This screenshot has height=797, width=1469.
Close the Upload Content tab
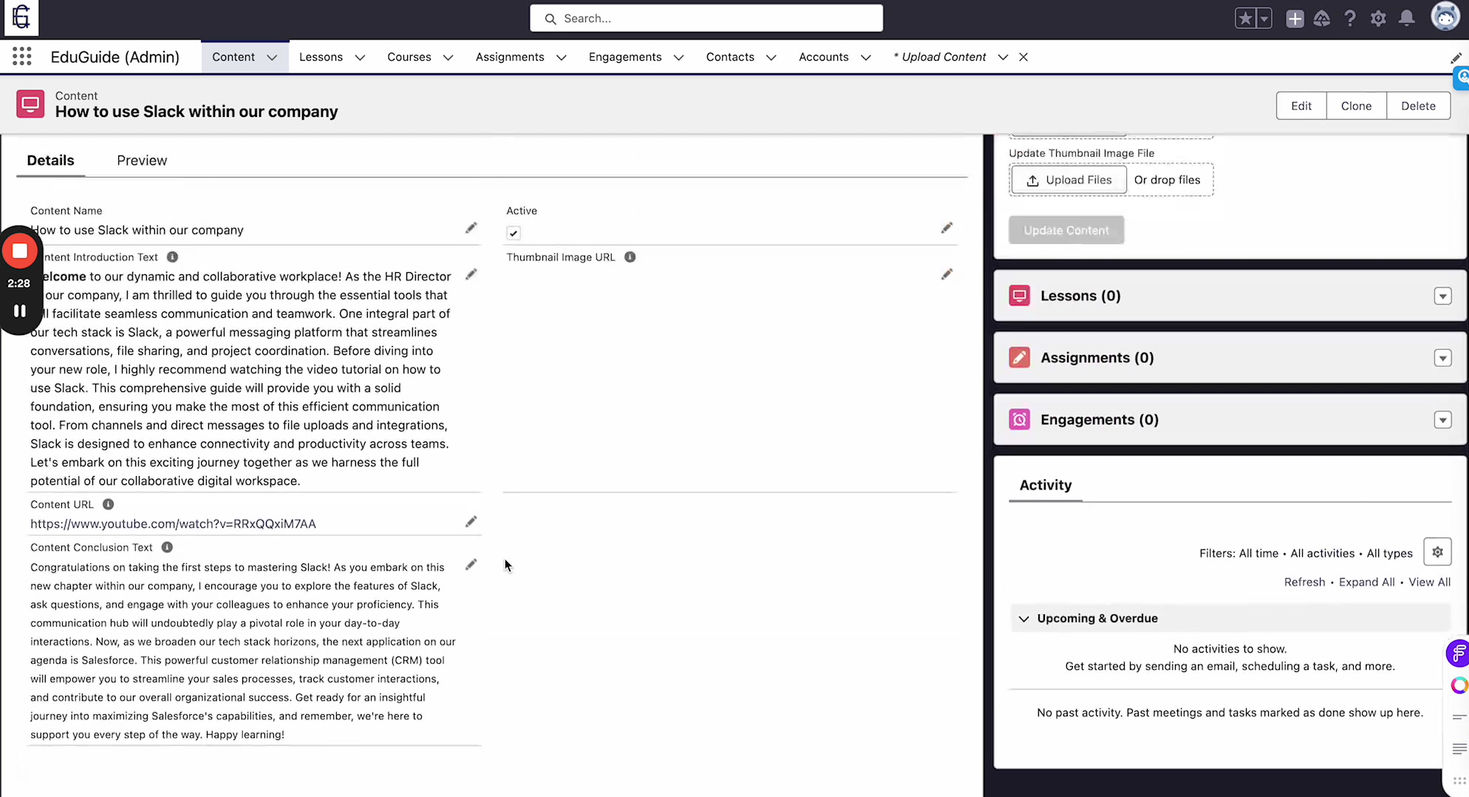point(1023,57)
